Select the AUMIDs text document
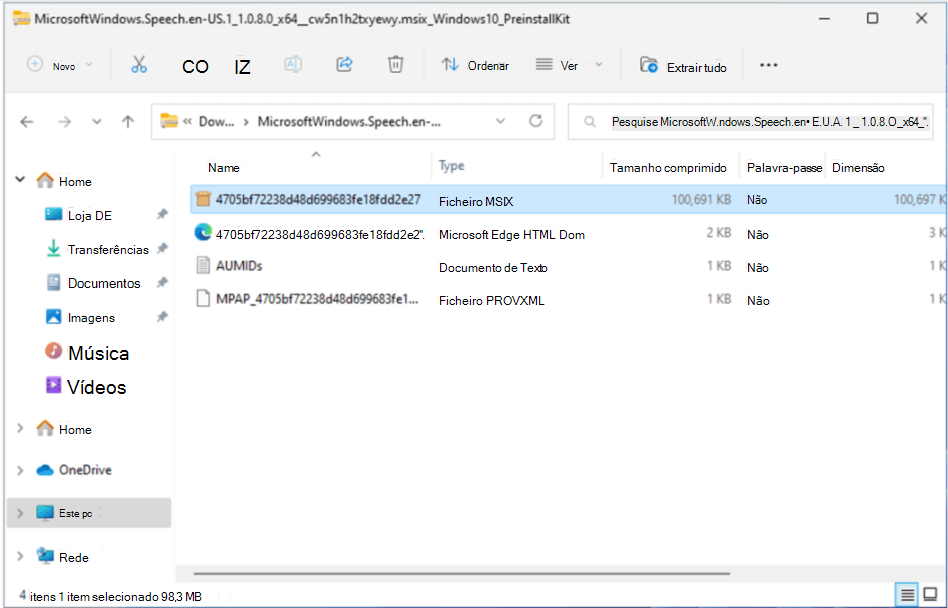The height and width of the screenshot is (608, 948). point(568,267)
